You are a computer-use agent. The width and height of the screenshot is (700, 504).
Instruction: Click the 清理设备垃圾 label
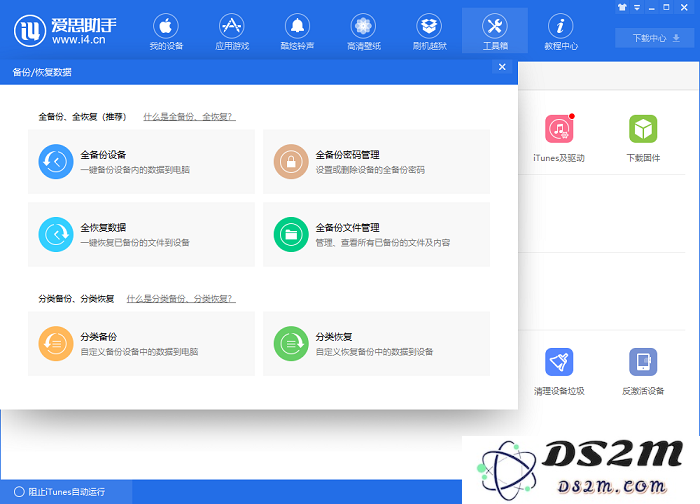pos(559,391)
